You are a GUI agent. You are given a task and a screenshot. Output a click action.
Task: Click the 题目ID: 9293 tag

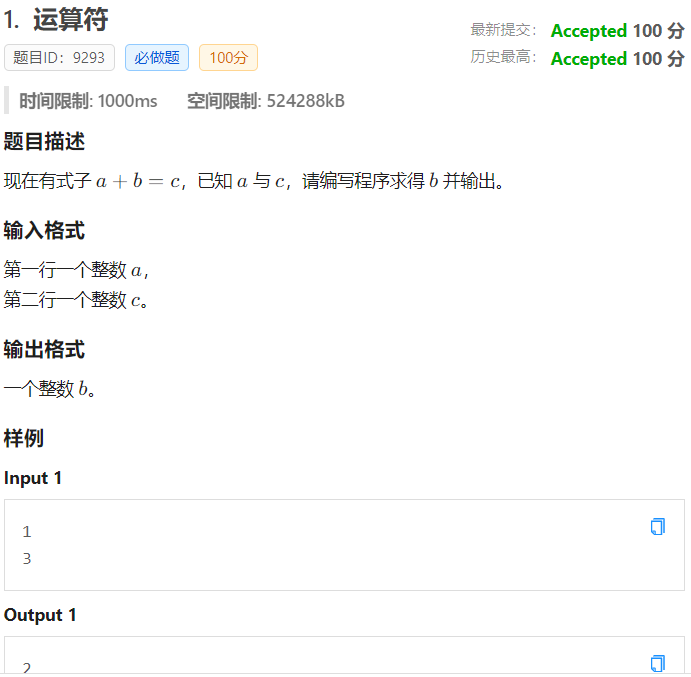(59, 57)
